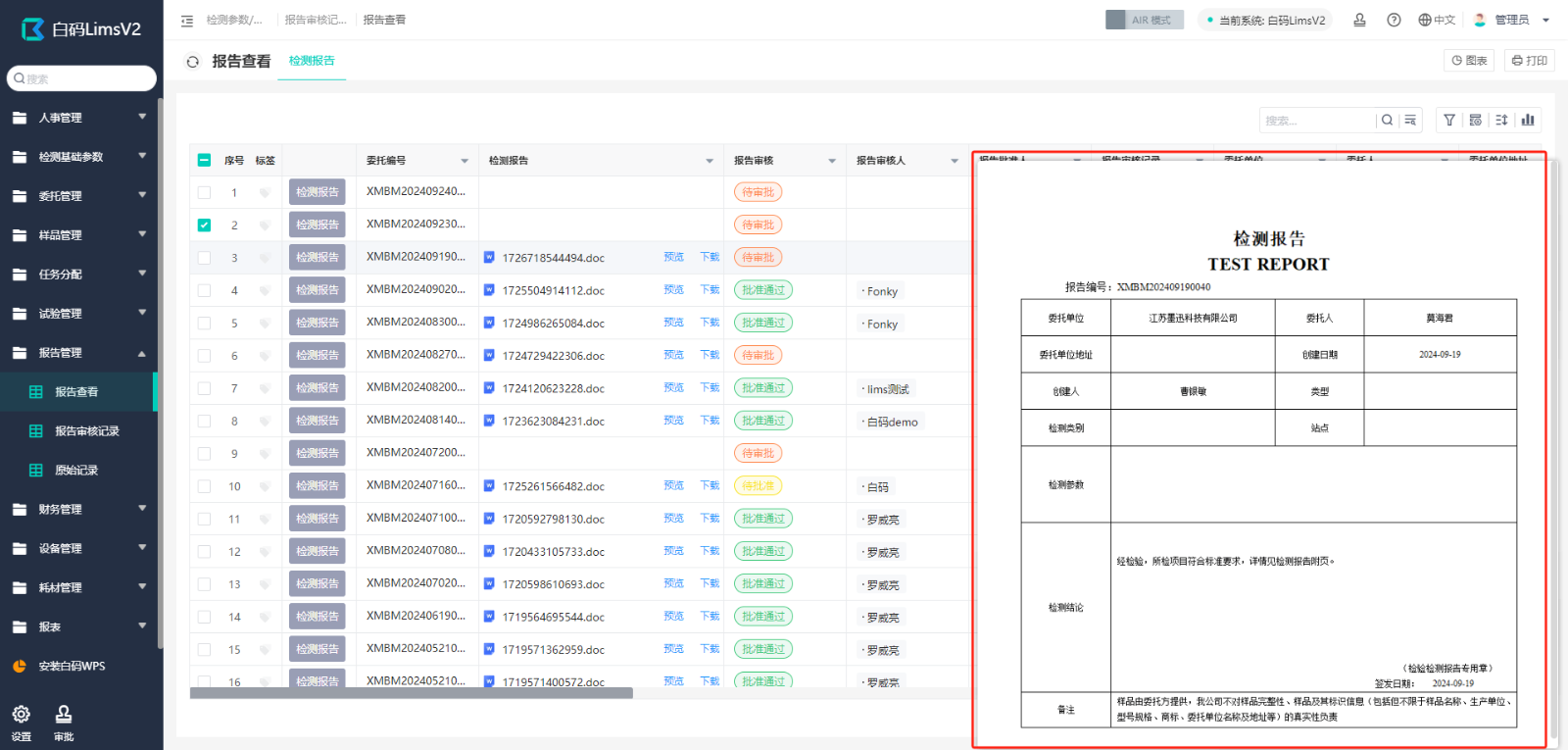The width and height of the screenshot is (1568, 750).
Task: Open the 报告审核 column dropdown arrow
Action: [x=832, y=161]
